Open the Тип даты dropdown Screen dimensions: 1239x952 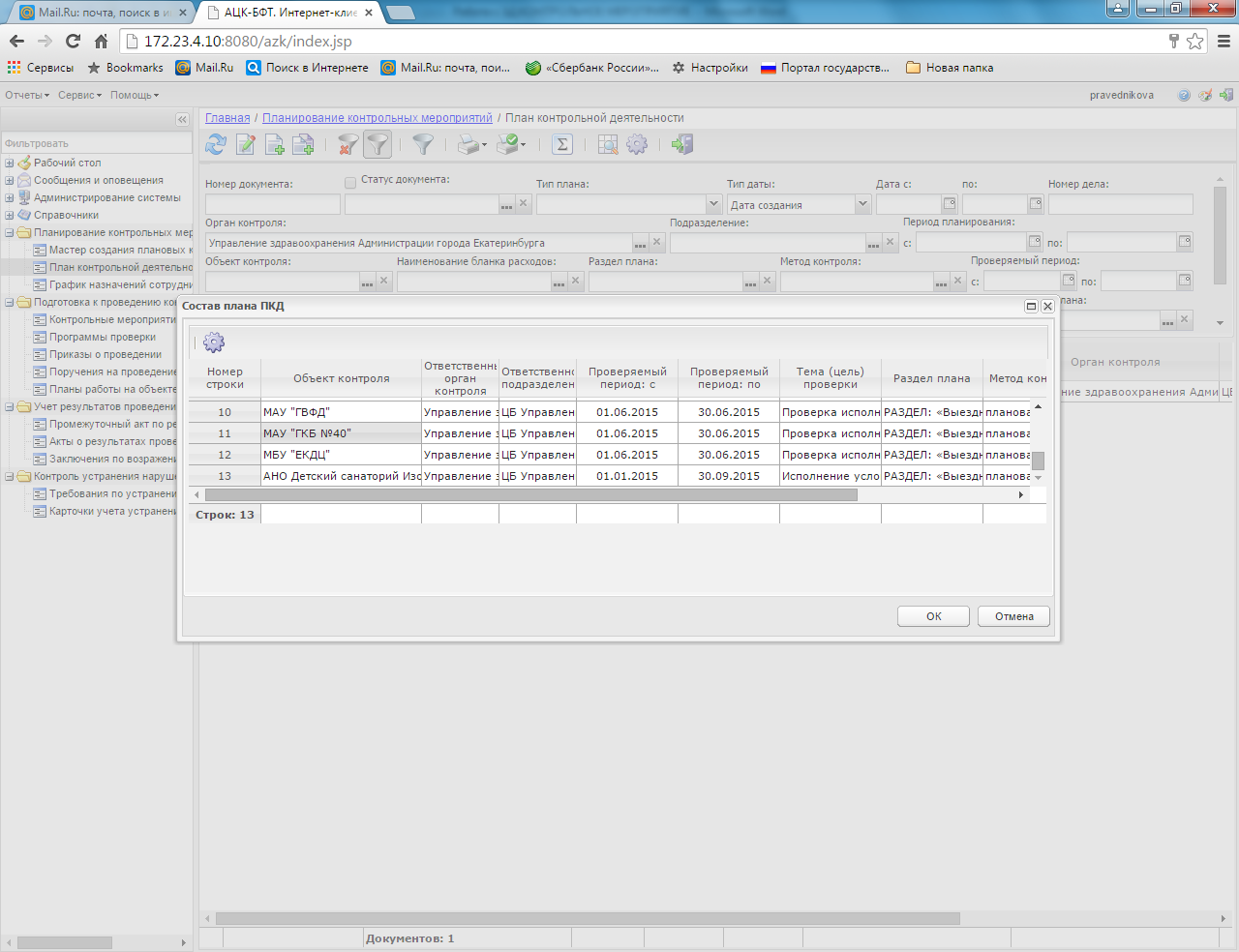click(862, 204)
